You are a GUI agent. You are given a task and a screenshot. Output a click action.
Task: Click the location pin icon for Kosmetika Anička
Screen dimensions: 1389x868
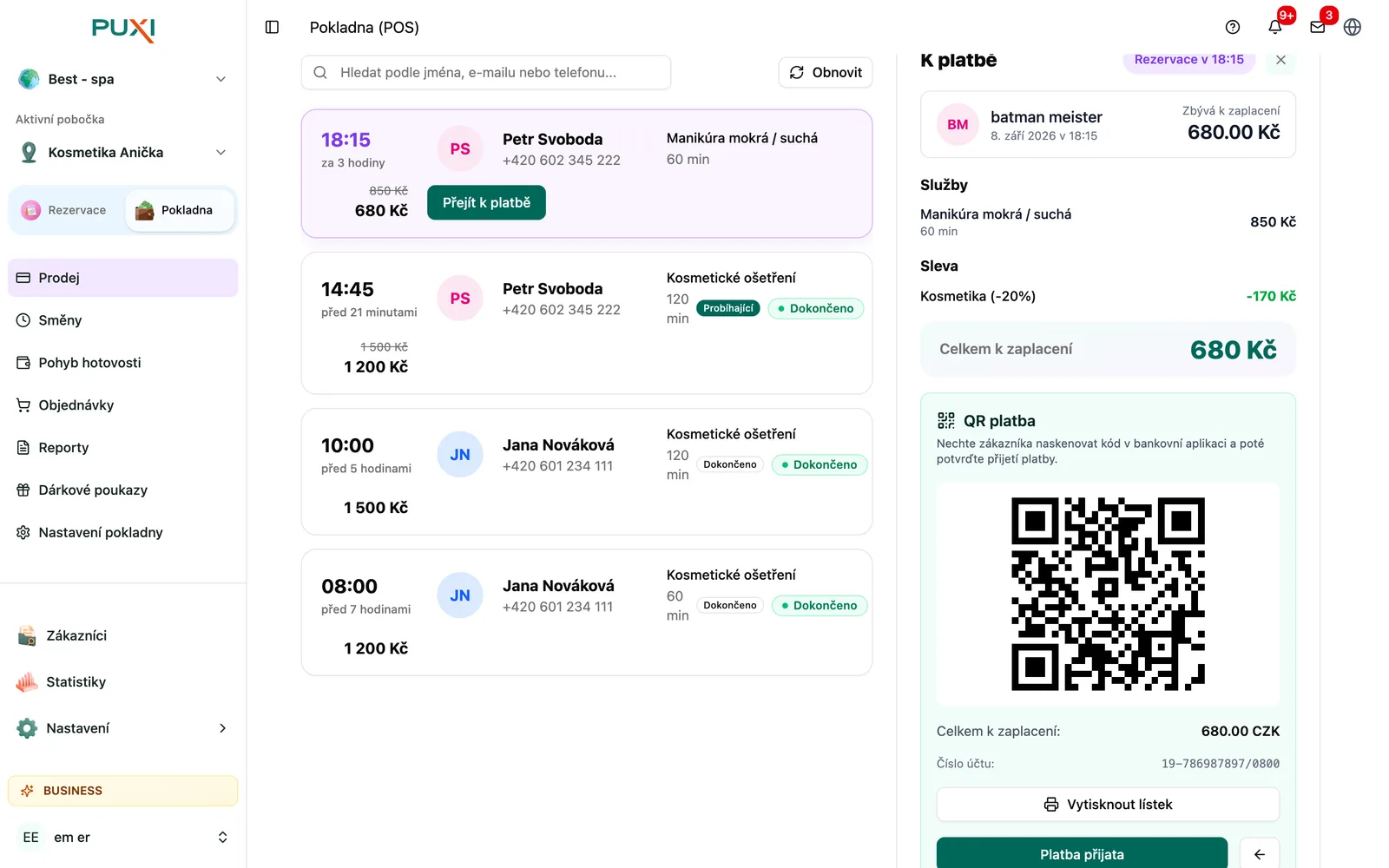30,153
